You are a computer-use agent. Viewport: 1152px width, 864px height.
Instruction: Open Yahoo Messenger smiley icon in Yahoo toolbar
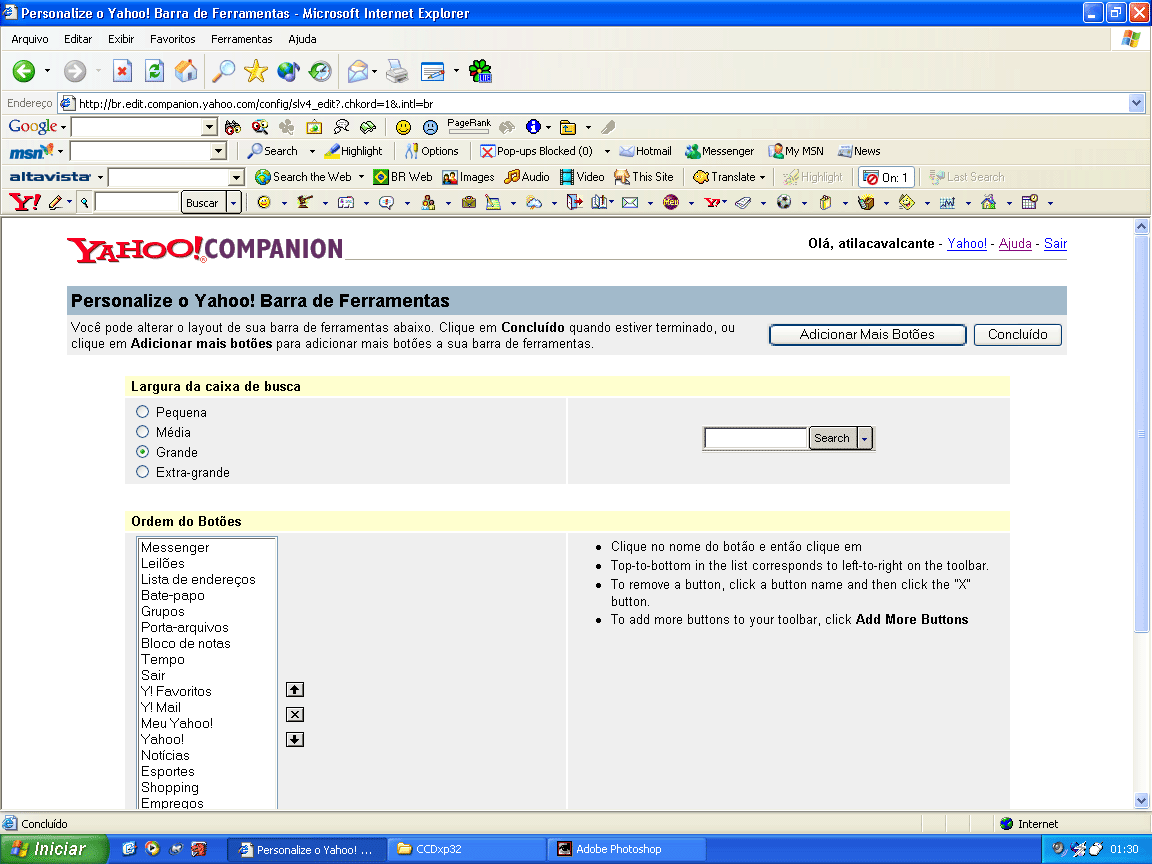[x=264, y=202]
